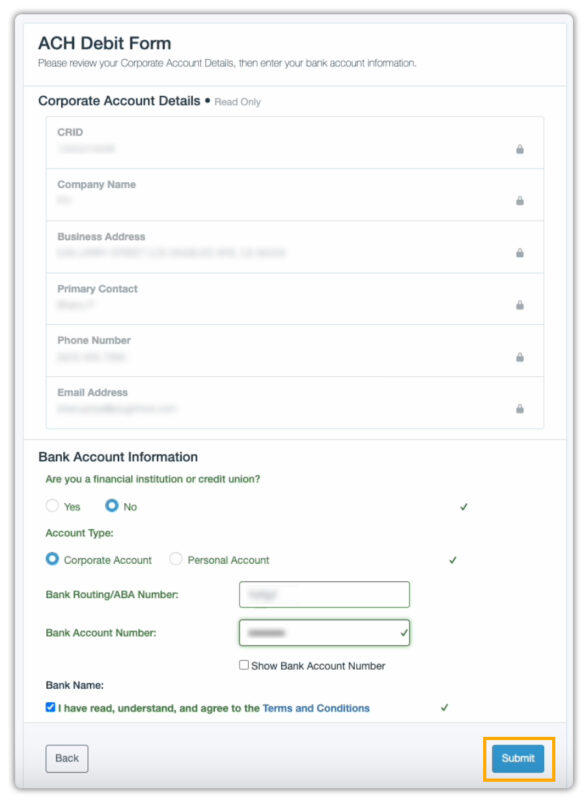Click the lock icon on Business Address
Viewport: 586px width, 800px height.
(520, 252)
